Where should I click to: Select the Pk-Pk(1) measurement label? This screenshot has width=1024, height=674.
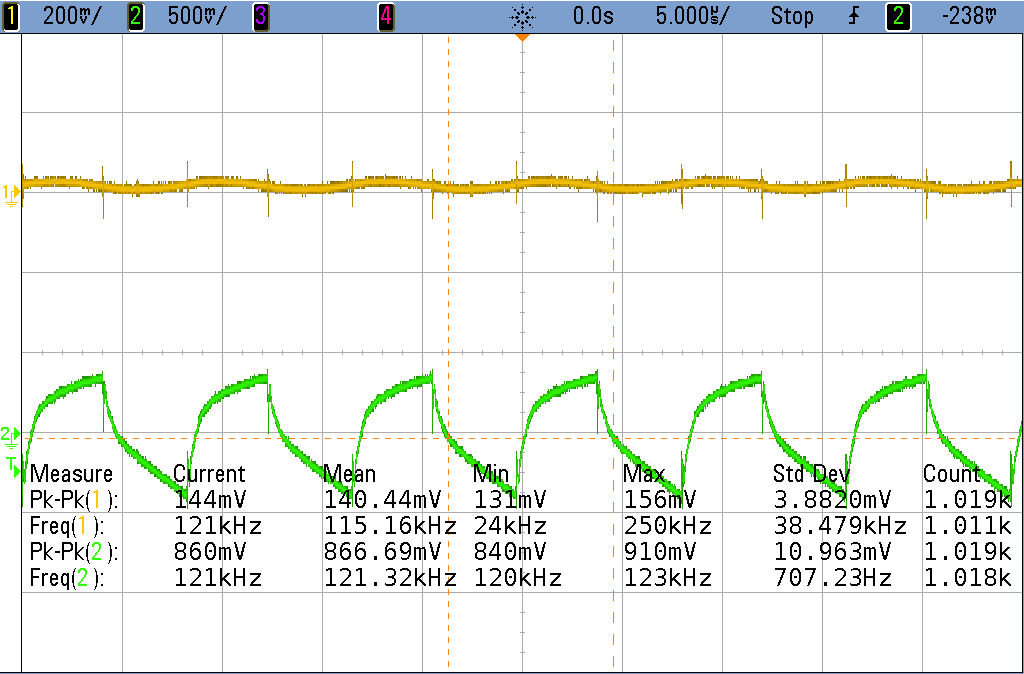(74, 500)
